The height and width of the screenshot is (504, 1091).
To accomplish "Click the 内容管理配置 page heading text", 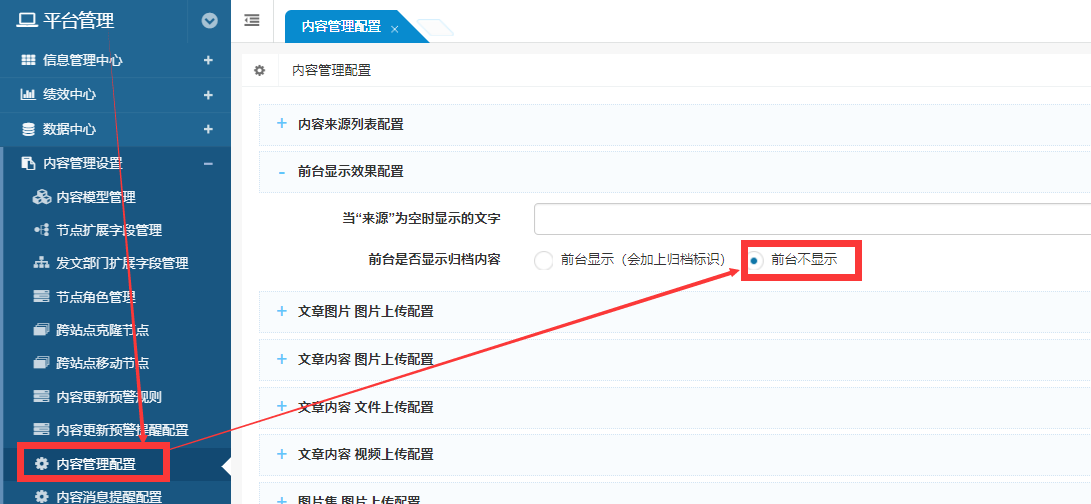I will 331,70.
